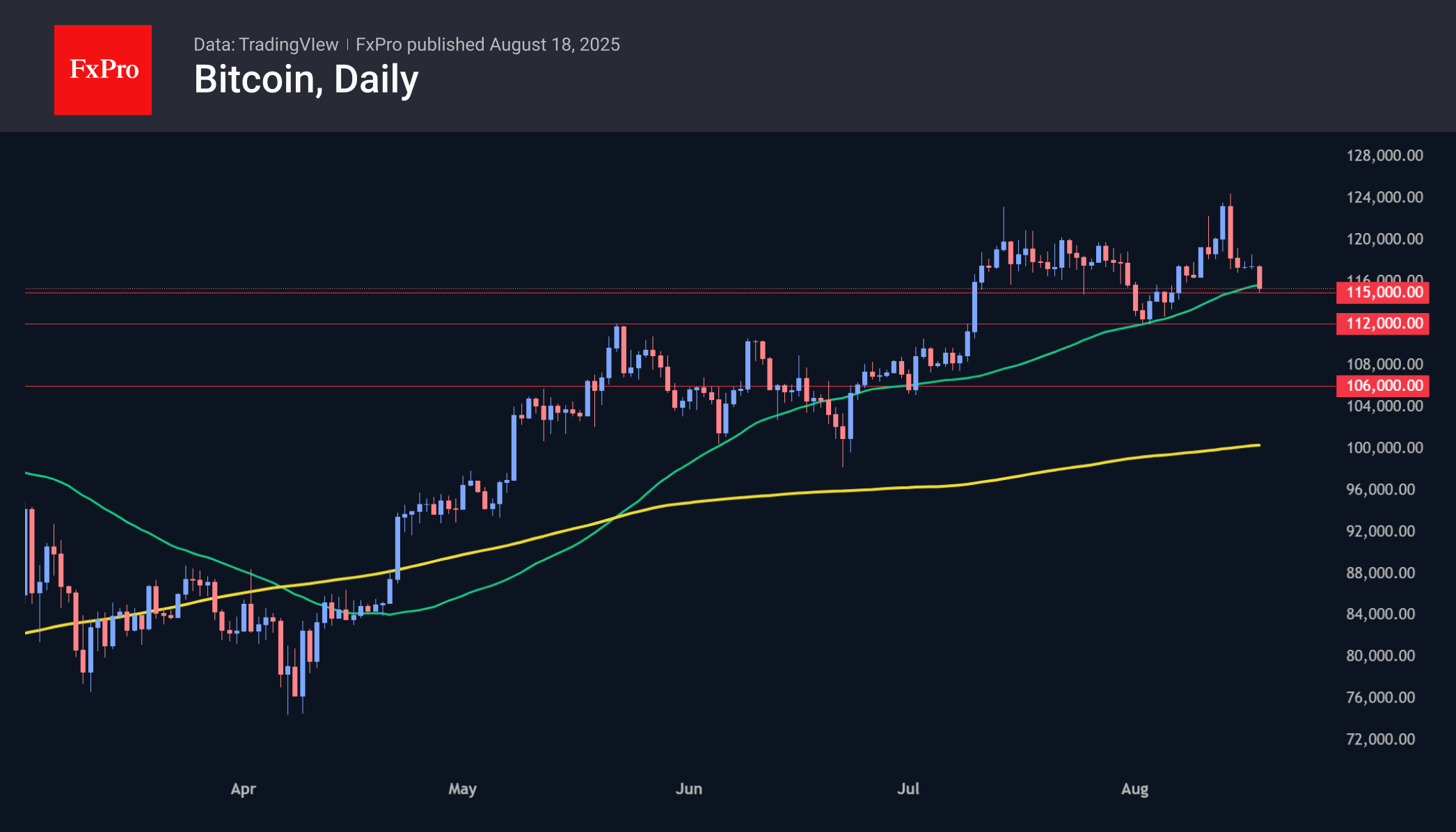1456x832 pixels.
Task: Click the 128,000.00 price axis label
Action: click(x=1384, y=156)
